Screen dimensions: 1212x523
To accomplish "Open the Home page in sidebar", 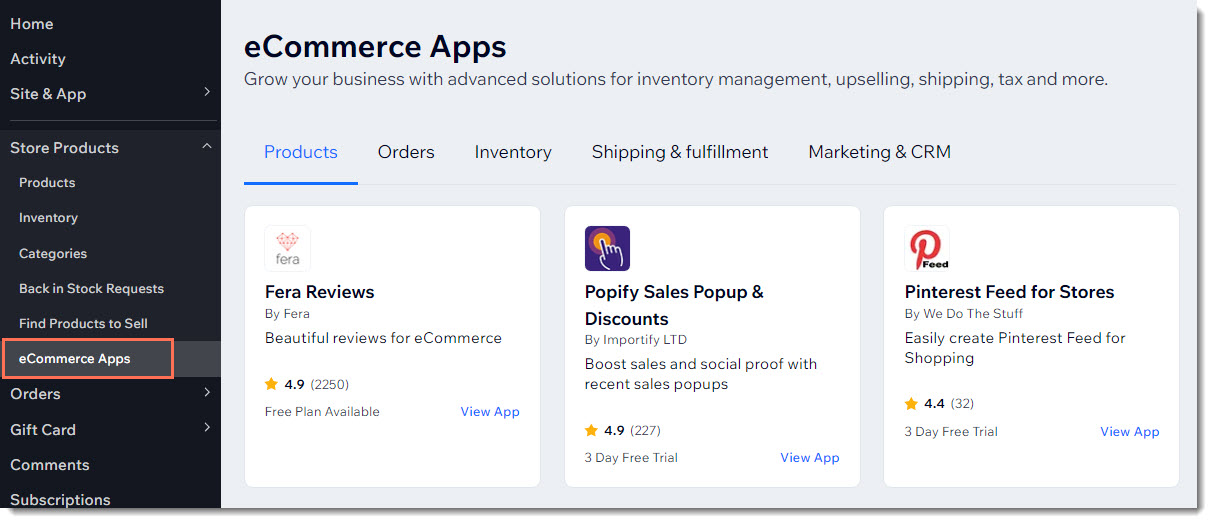I will (32, 24).
